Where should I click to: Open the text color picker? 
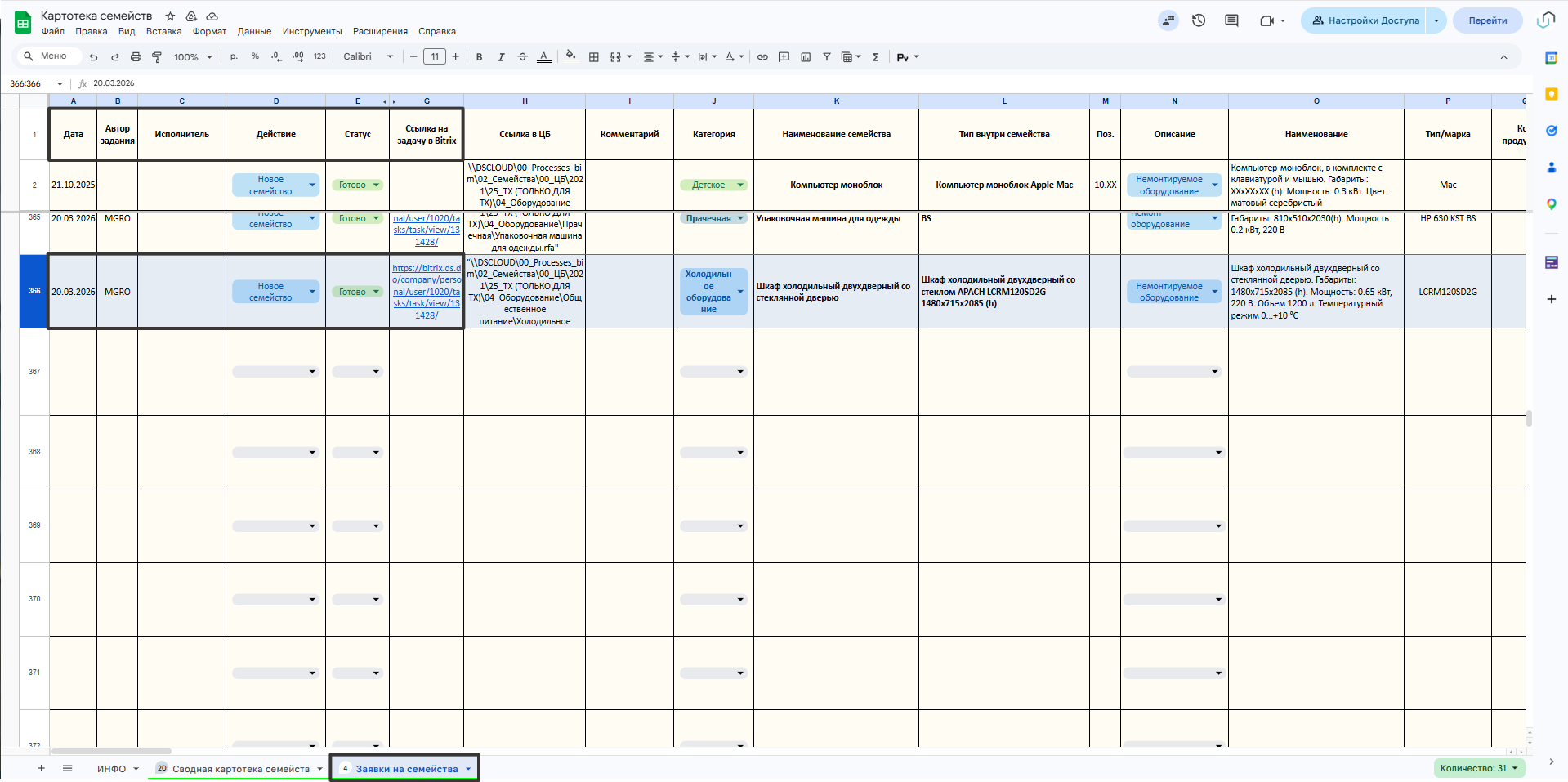click(544, 57)
